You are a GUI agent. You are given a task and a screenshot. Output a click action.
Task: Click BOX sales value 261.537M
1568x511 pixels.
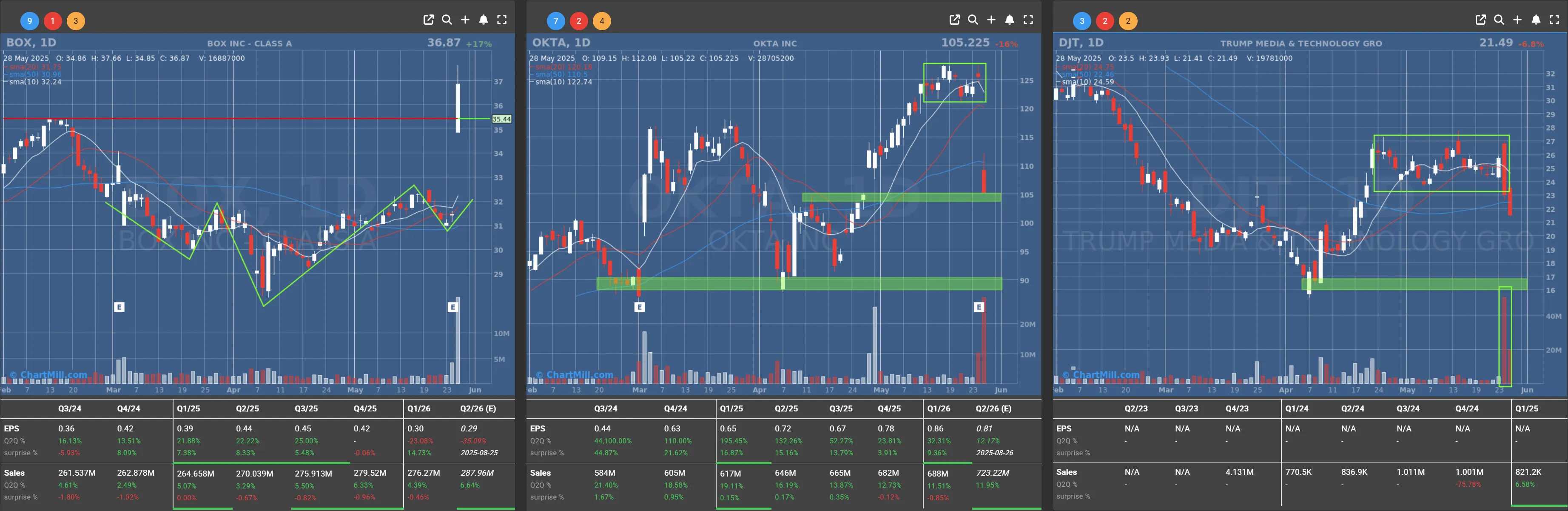pos(77,473)
